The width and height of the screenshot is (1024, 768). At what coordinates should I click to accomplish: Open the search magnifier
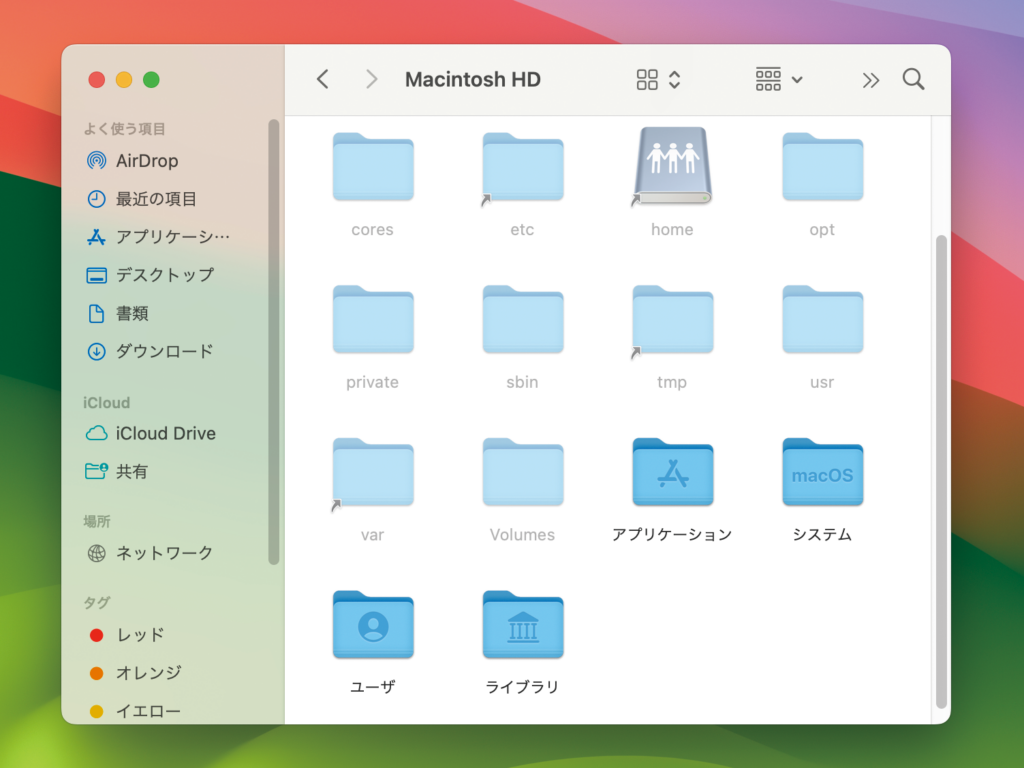[x=913, y=80]
